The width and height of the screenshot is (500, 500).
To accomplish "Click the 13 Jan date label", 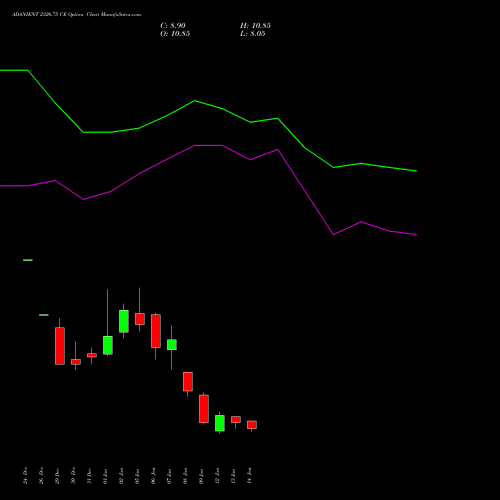I will click(x=233, y=476).
